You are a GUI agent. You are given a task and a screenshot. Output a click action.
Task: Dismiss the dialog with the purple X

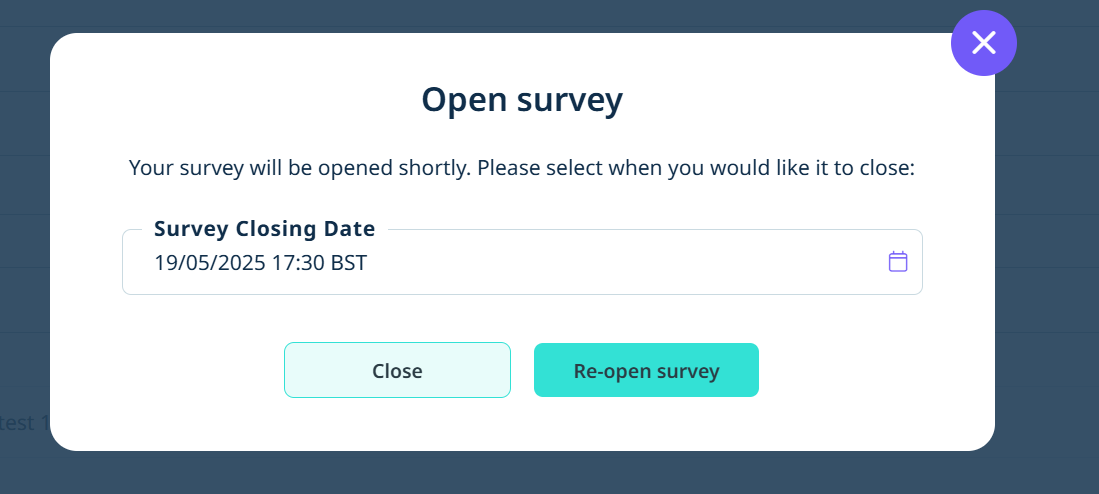pos(983,43)
